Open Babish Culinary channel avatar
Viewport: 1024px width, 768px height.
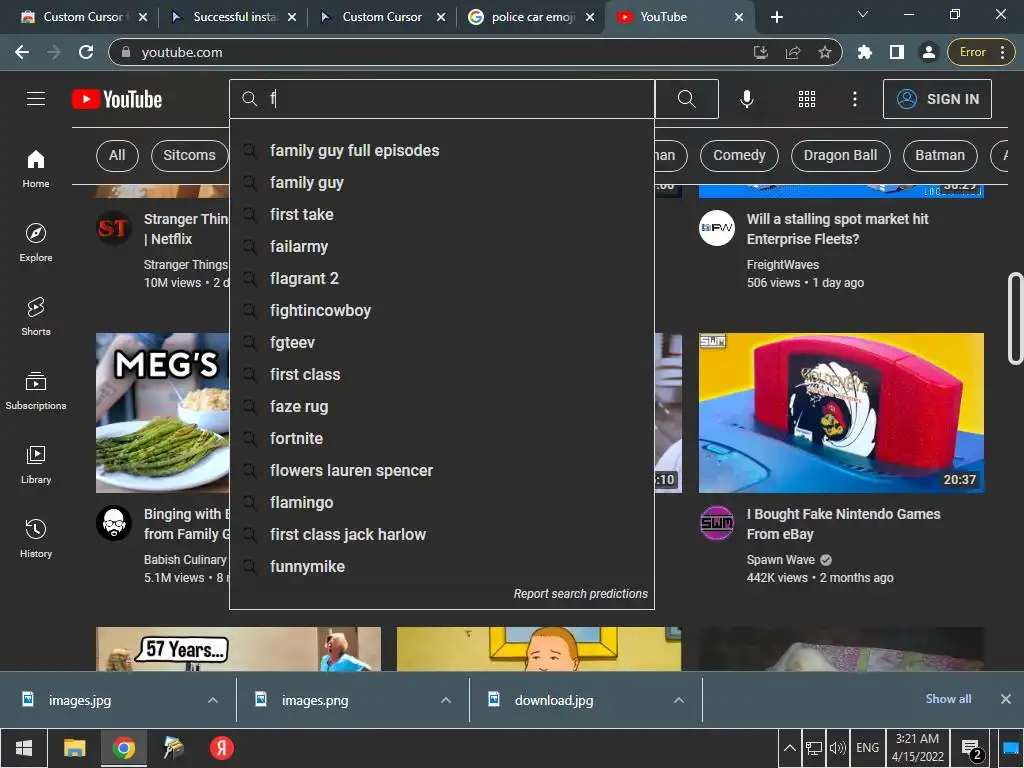click(114, 523)
